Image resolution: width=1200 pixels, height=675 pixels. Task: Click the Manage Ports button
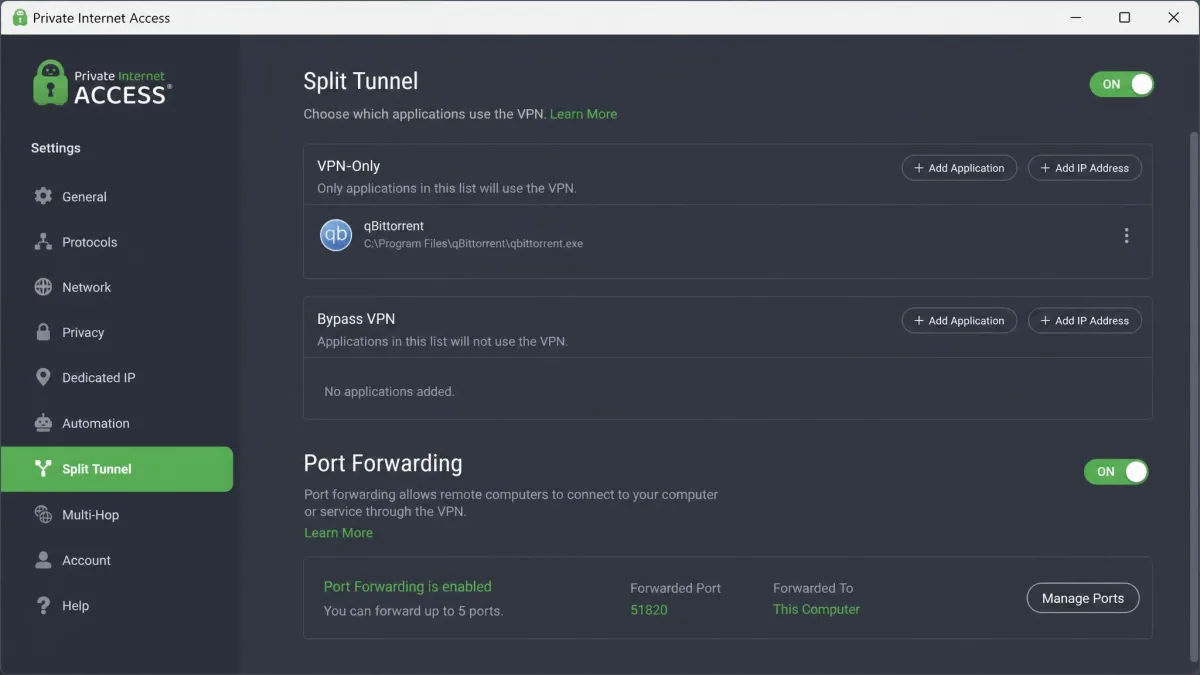[x=1083, y=598]
